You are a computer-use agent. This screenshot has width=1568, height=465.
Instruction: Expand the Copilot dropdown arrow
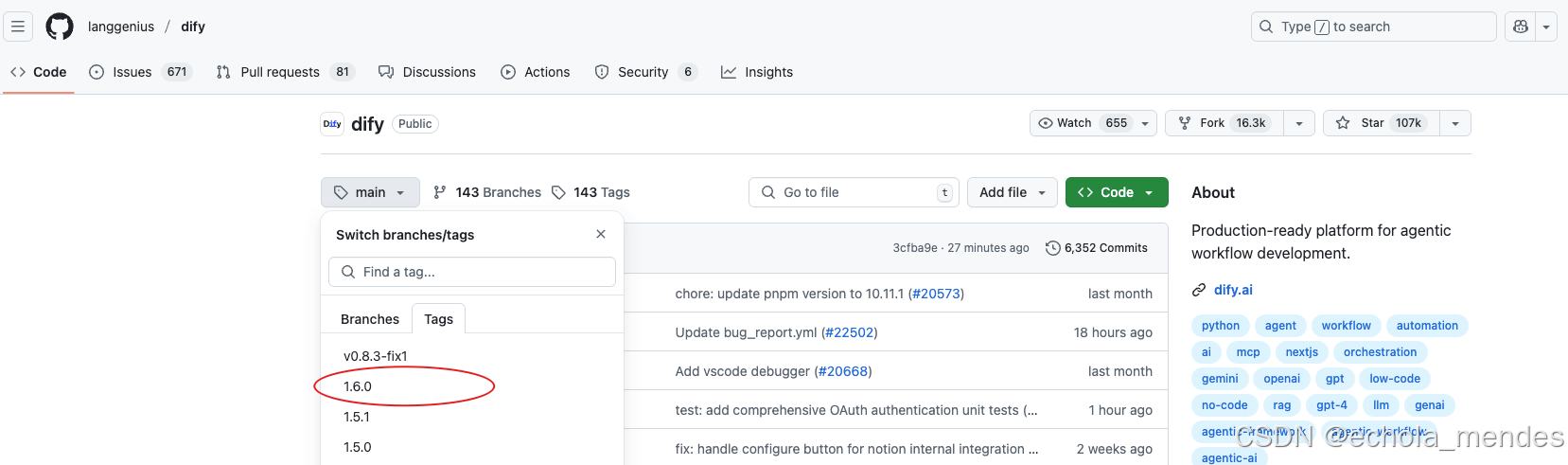pyautogui.click(x=1546, y=27)
